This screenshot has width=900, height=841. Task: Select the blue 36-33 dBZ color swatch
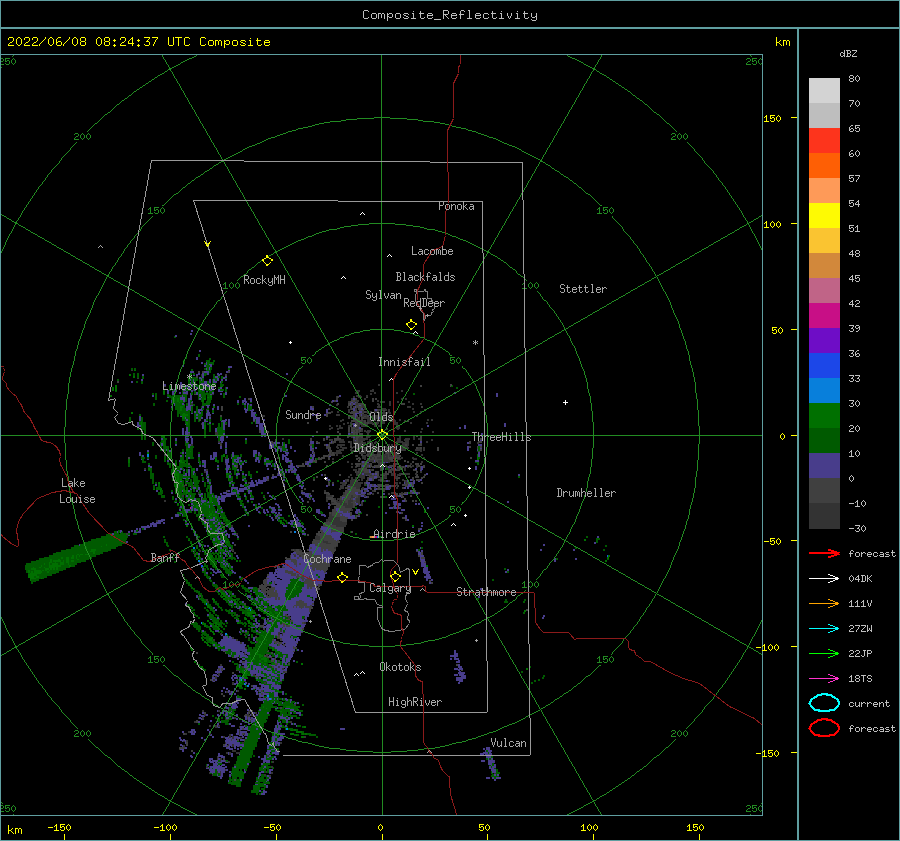[824, 365]
